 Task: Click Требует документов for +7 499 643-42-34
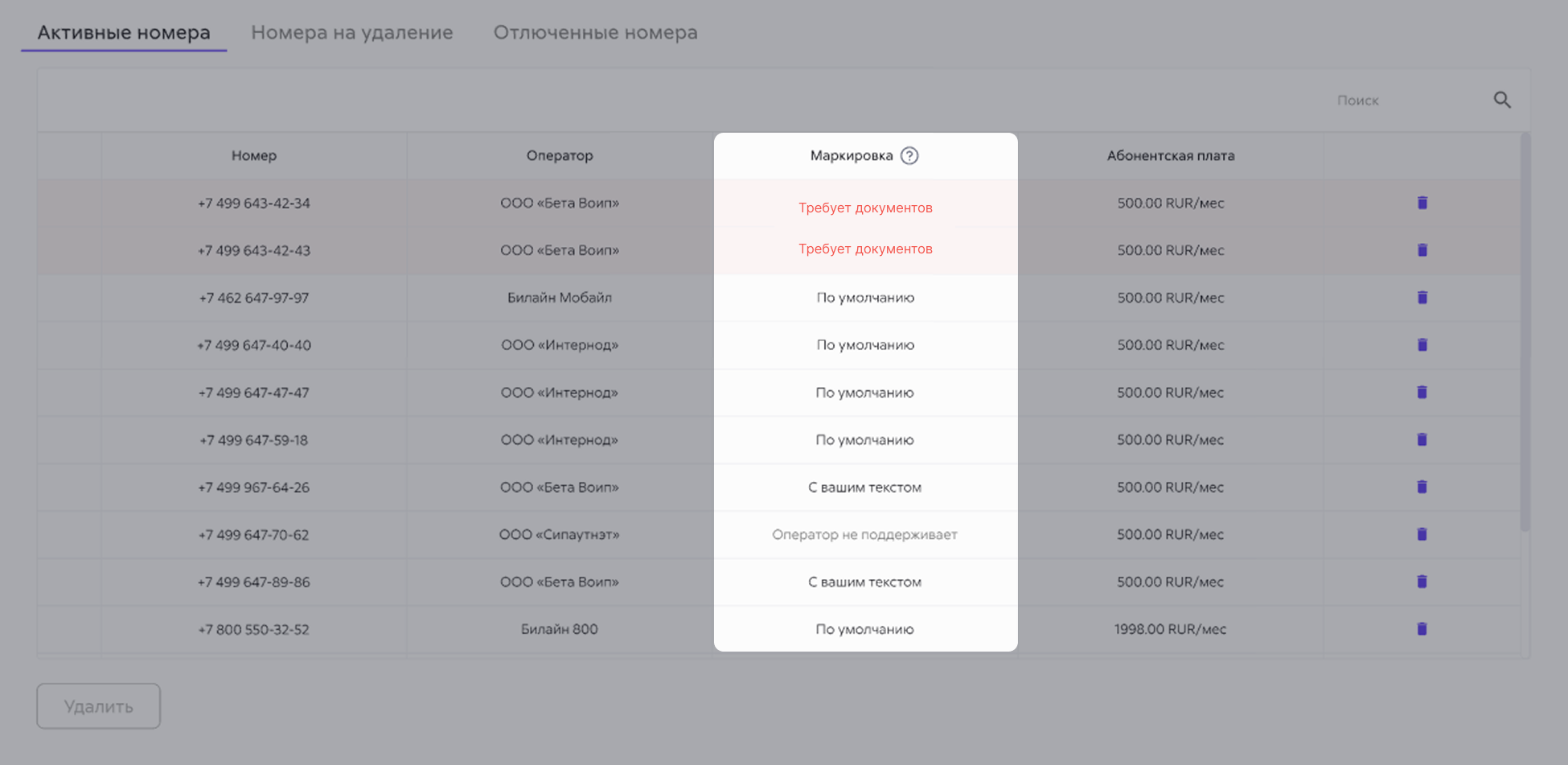pyautogui.click(x=865, y=208)
